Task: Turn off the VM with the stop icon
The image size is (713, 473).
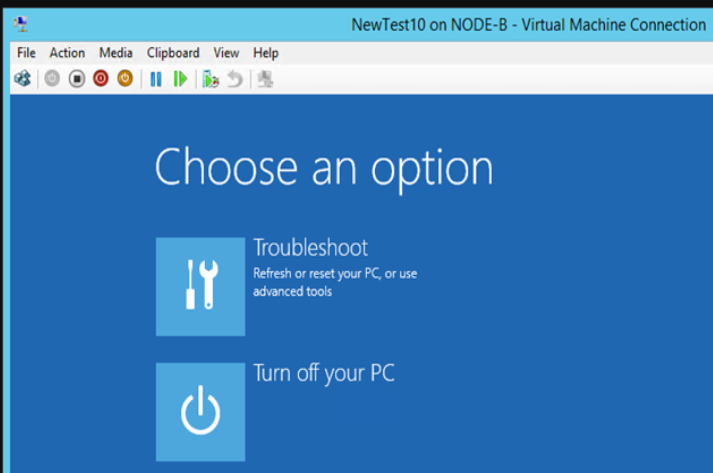Action: (x=77, y=79)
